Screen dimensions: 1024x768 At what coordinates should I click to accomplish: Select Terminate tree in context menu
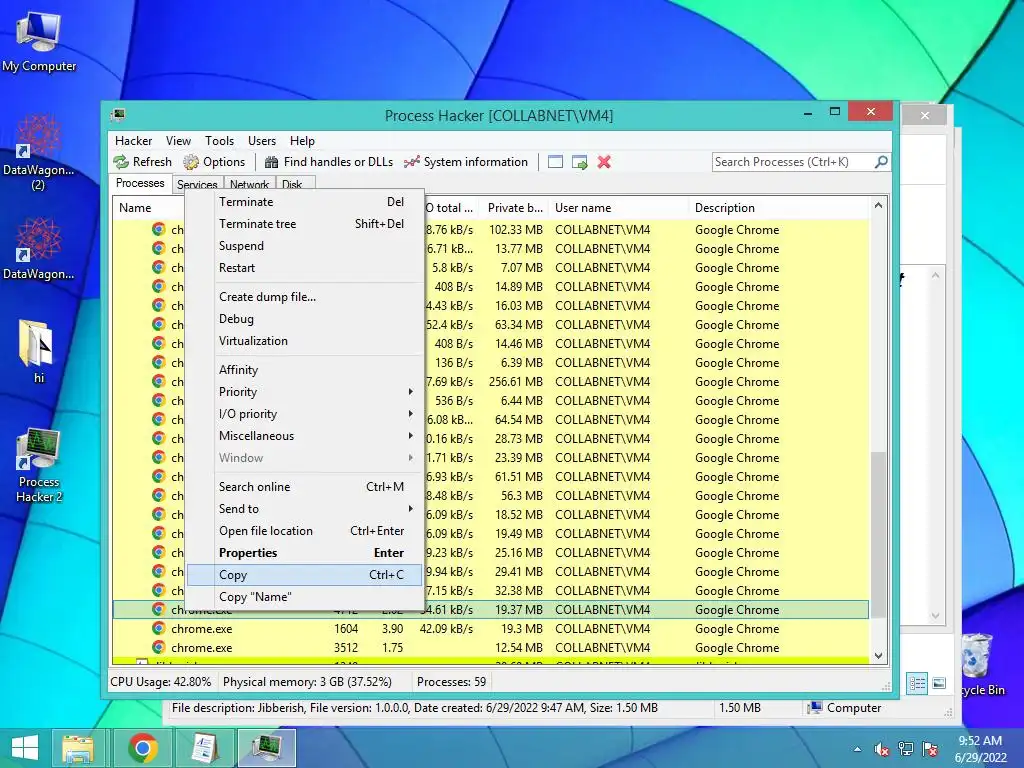305,223
